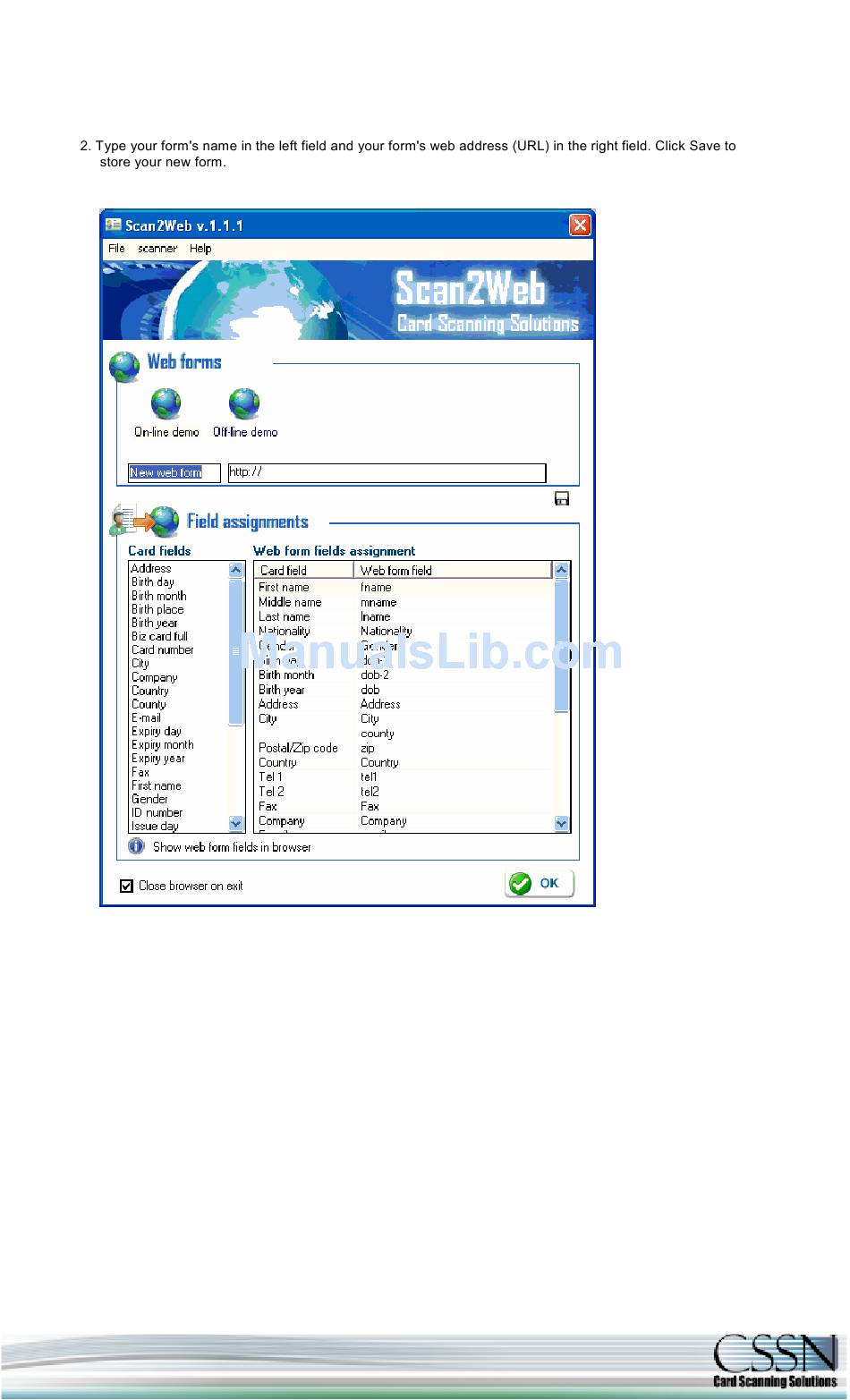The image size is (850, 1400).
Task: Select the mname web form field cell
Action: point(378,602)
